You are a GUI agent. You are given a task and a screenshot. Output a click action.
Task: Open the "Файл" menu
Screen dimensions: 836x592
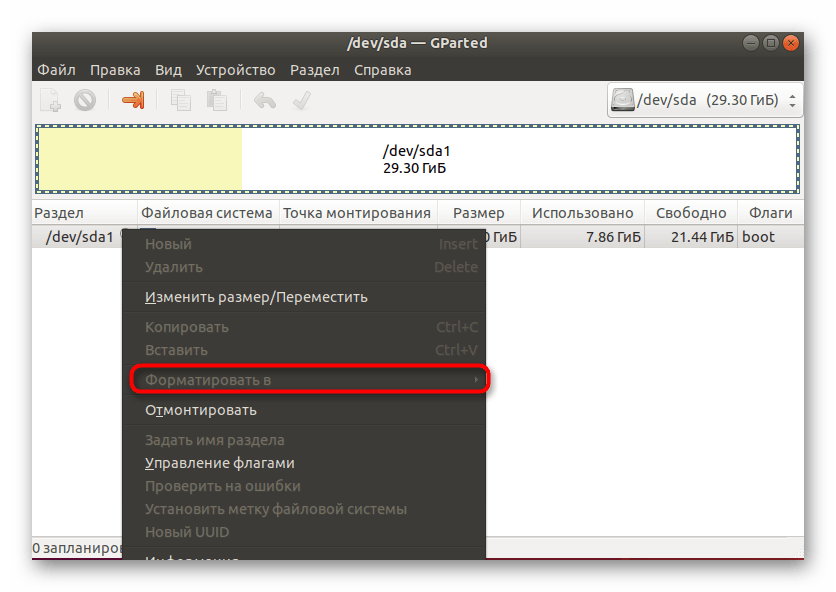pyautogui.click(x=57, y=70)
